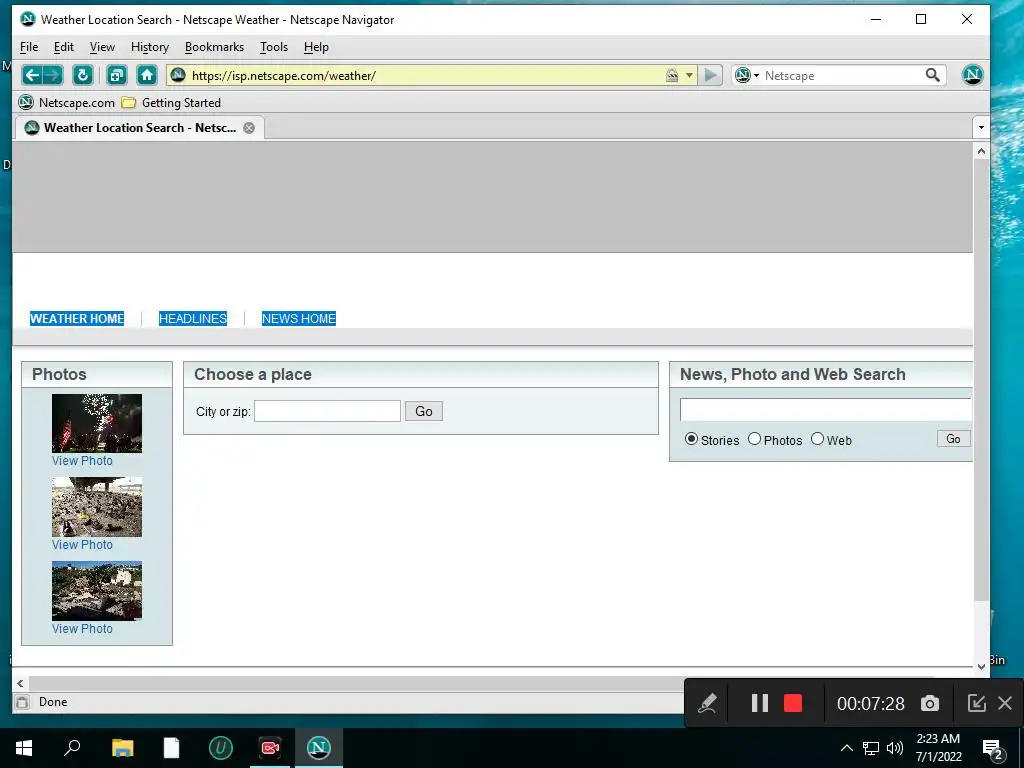Click the URL address bar text
The height and width of the screenshot is (768, 1024).
(x=283, y=76)
